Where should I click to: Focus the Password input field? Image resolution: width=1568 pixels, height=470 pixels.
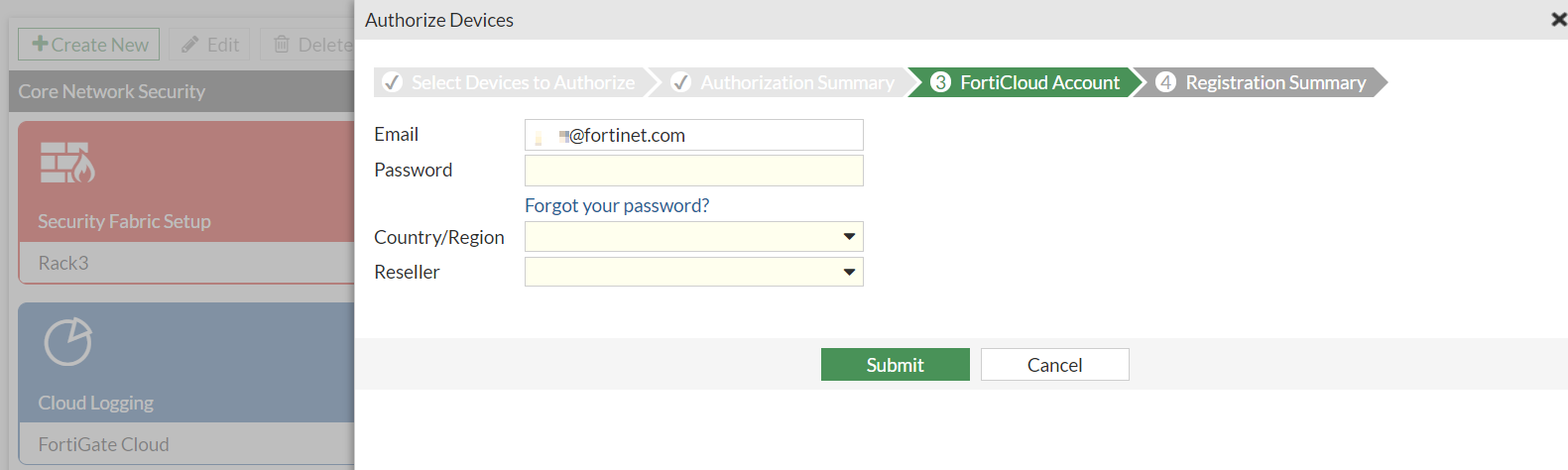pos(693,171)
